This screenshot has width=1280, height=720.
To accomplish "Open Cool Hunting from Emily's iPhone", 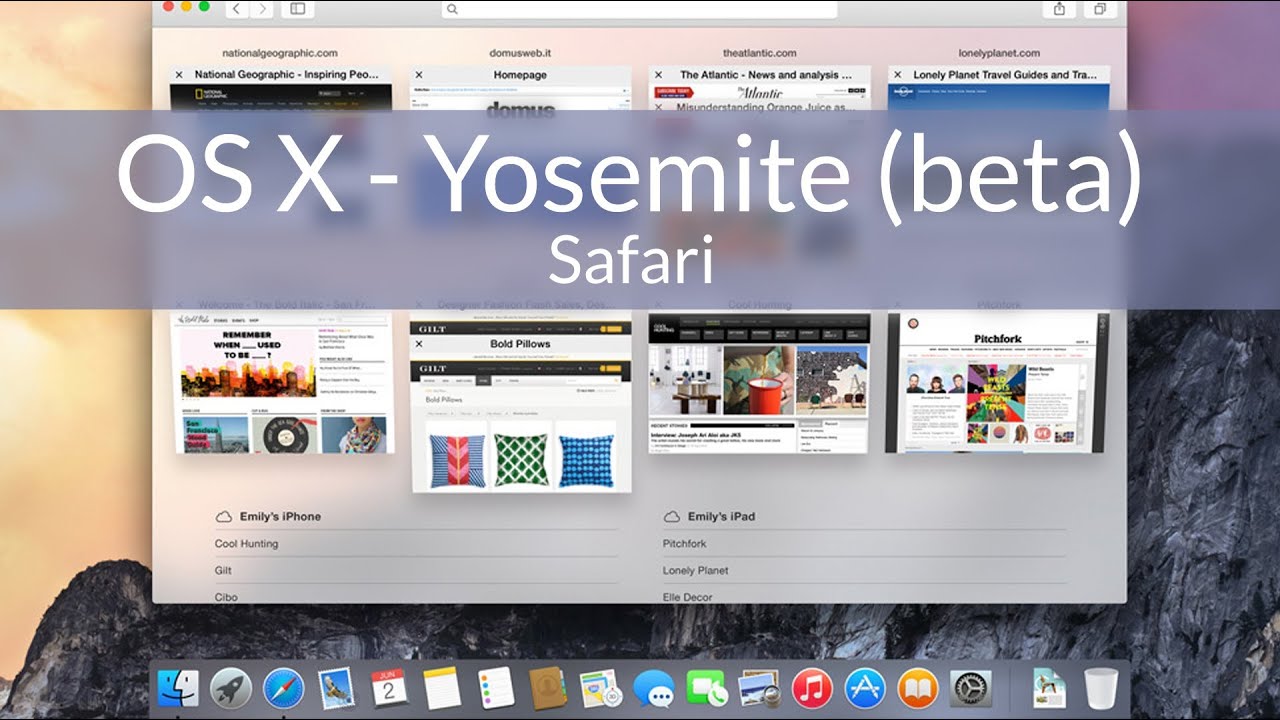I will (x=246, y=544).
